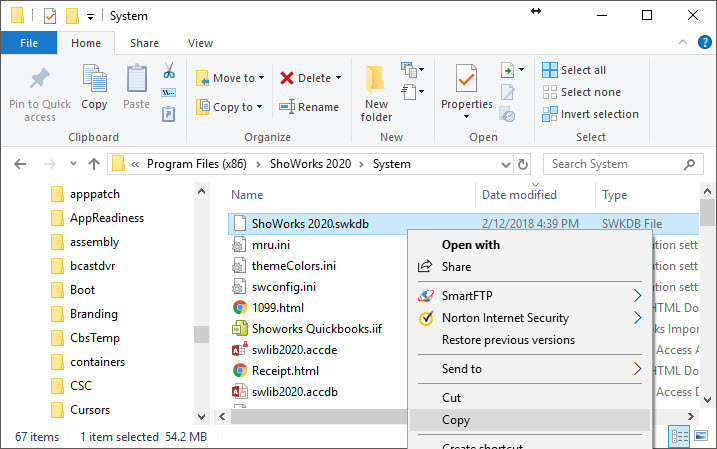Image resolution: width=717 pixels, height=449 pixels.
Task: Expand the Delete options arrow
Action: 338,78
